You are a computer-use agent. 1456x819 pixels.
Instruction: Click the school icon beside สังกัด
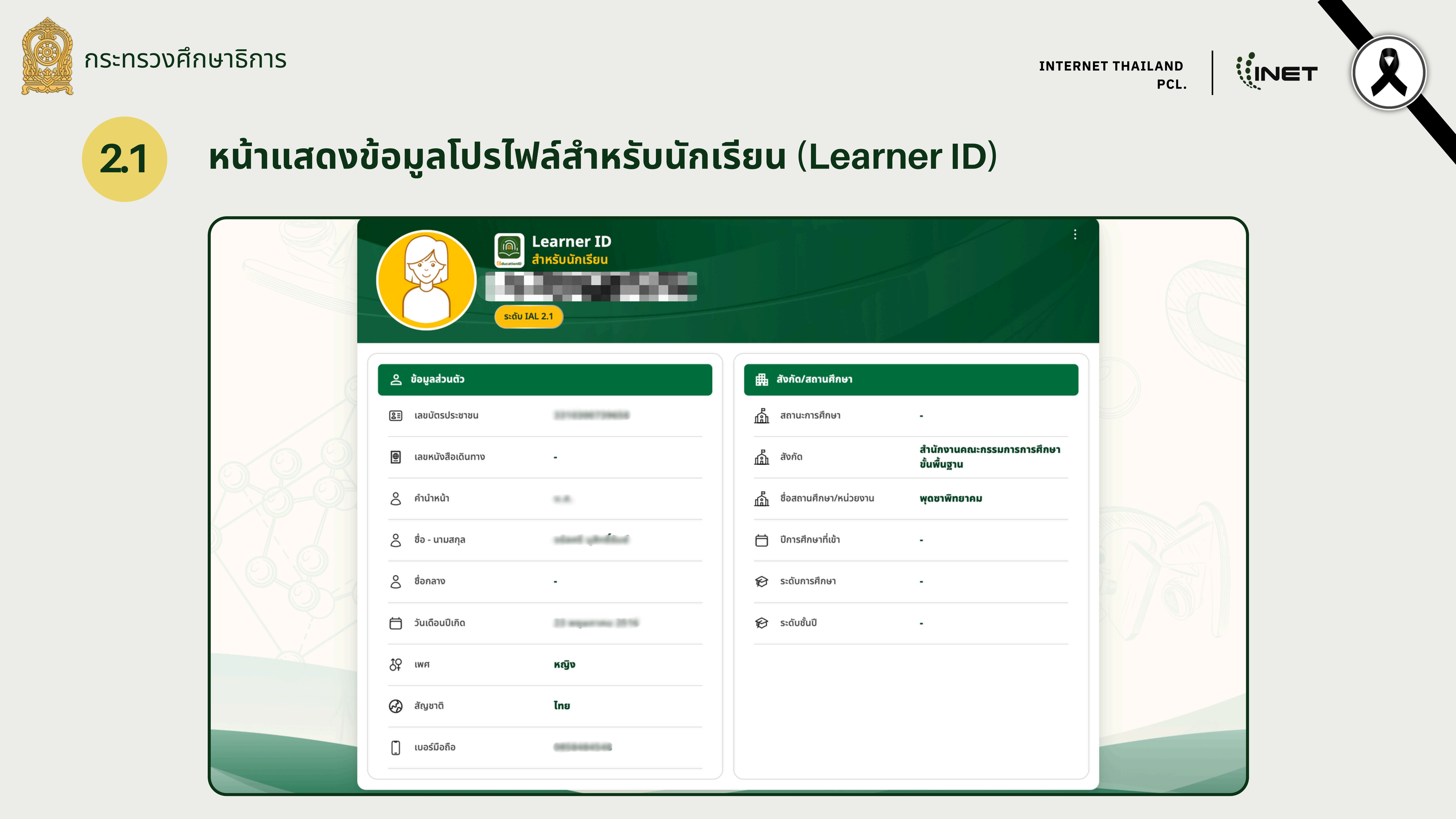(x=762, y=457)
